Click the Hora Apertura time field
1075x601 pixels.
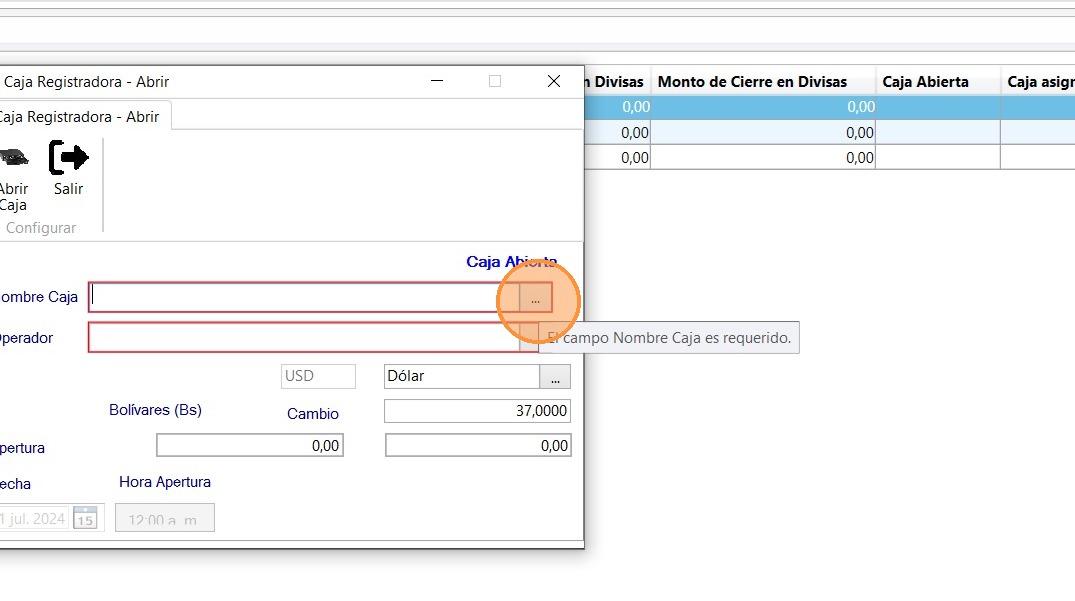(x=165, y=518)
